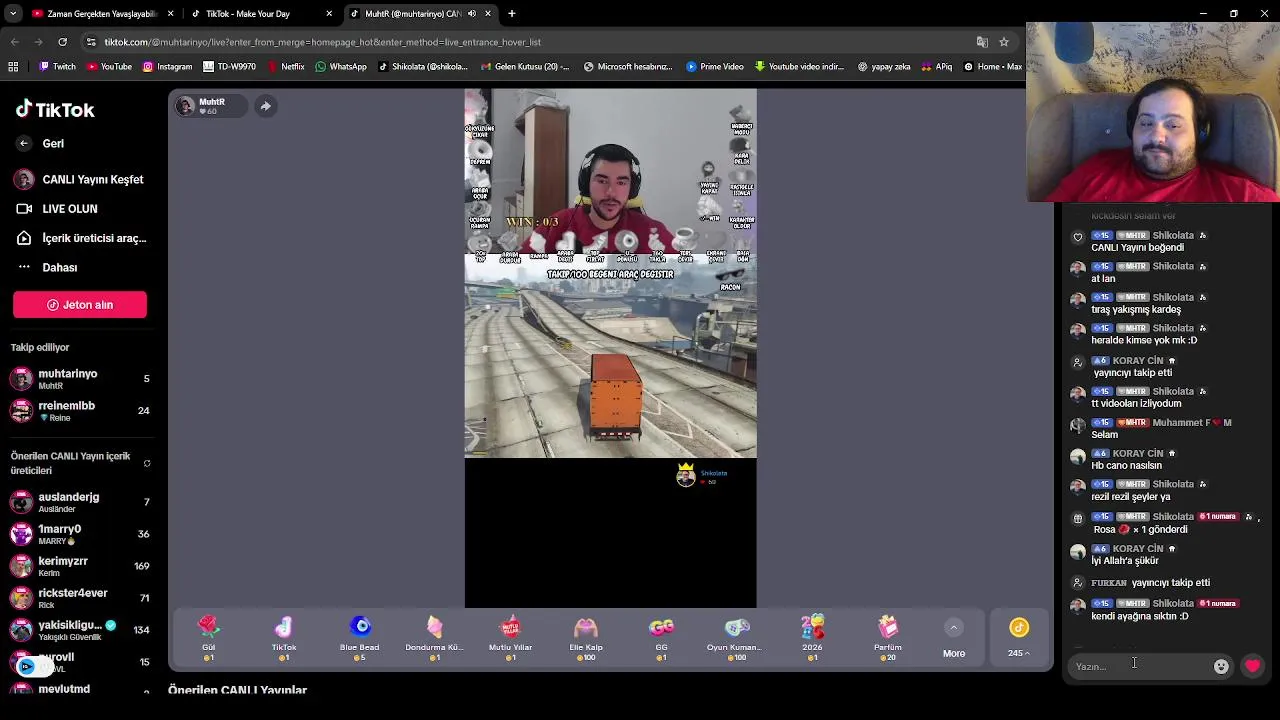Open auslanderjg live channel

click(80, 502)
